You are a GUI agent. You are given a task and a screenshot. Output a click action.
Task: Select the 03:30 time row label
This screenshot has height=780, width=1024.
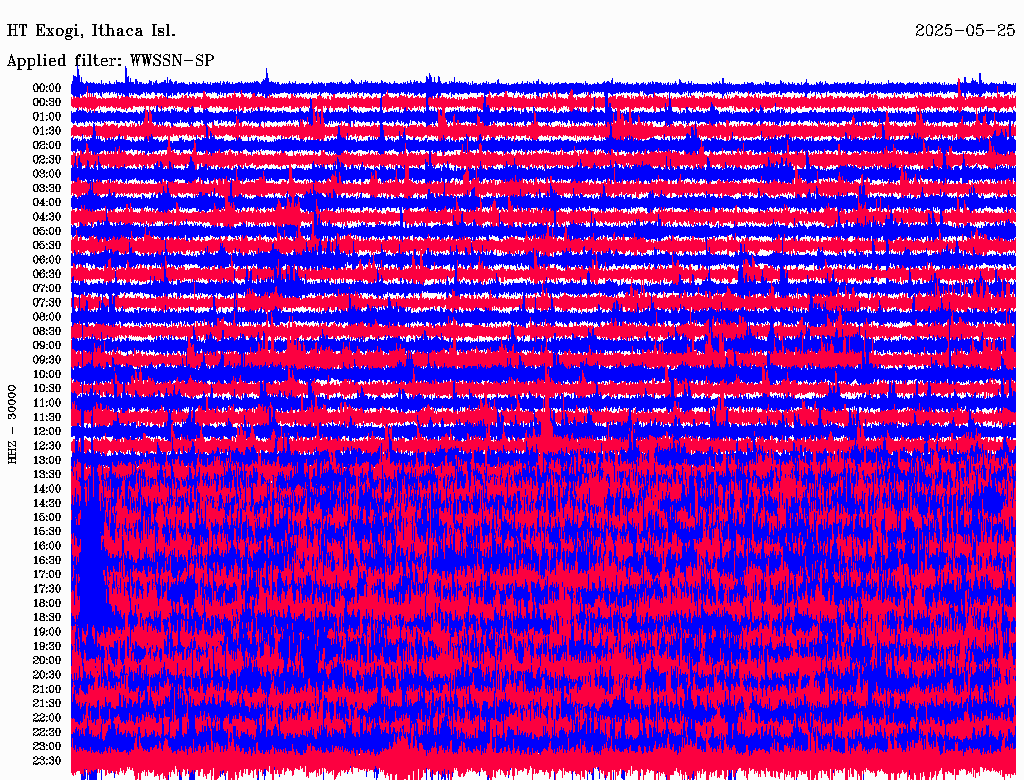(x=47, y=188)
